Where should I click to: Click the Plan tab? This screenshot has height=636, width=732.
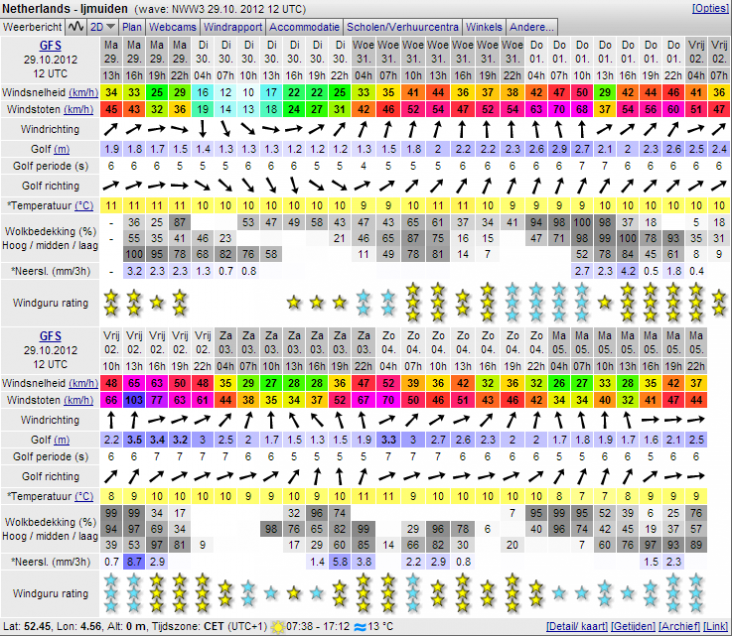(x=132, y=26)
